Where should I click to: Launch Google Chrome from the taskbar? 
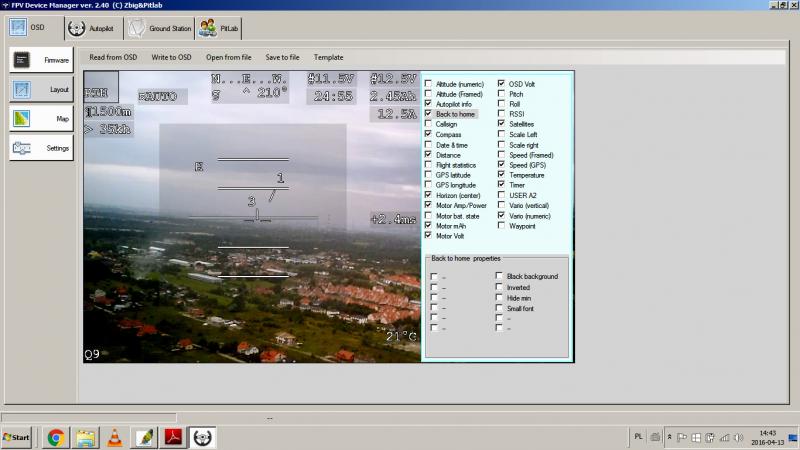[56, 437]
